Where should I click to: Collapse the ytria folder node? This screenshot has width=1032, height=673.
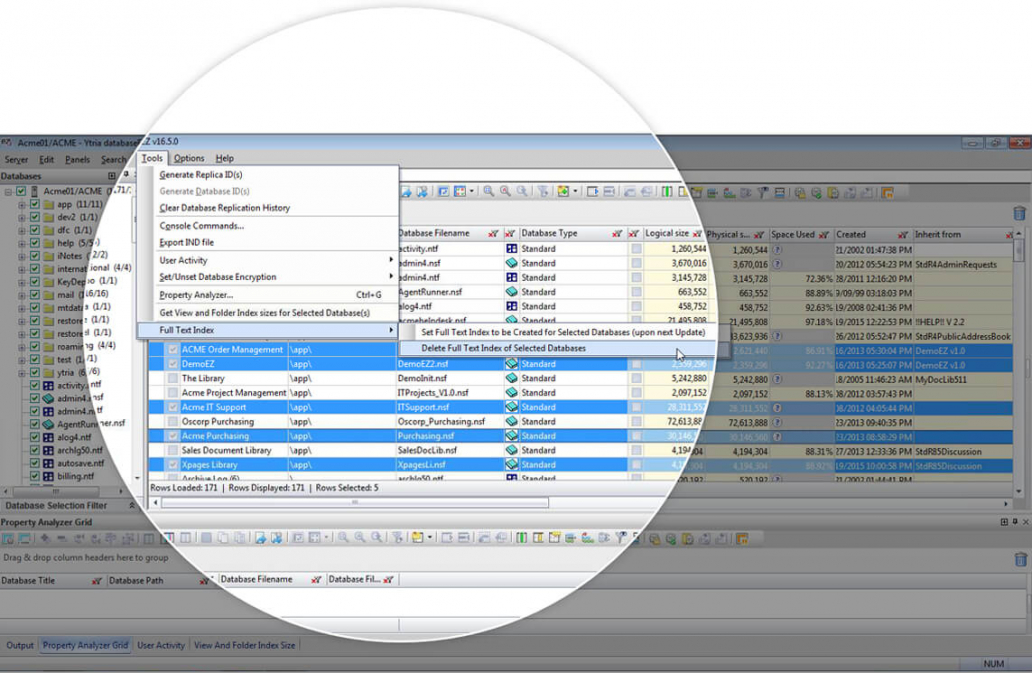point(22,372)
